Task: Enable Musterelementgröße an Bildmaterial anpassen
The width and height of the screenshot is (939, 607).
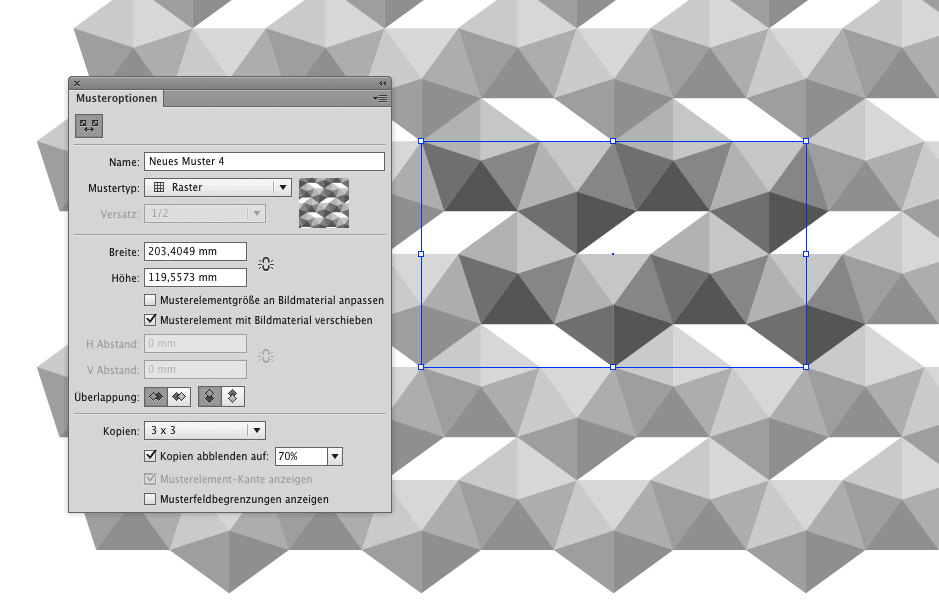Action: tap(151, 300)
